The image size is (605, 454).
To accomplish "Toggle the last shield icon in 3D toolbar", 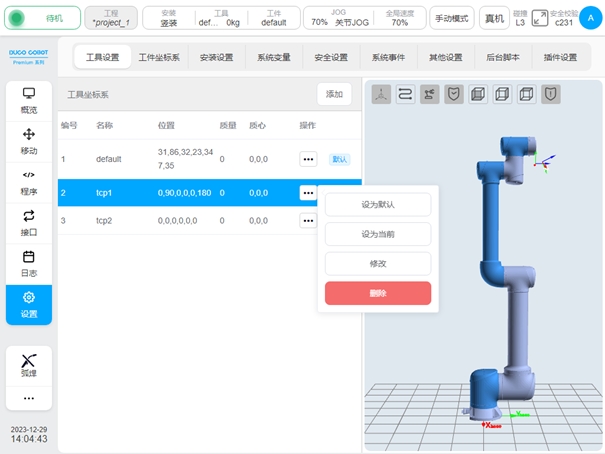I will tap(551, 94).
